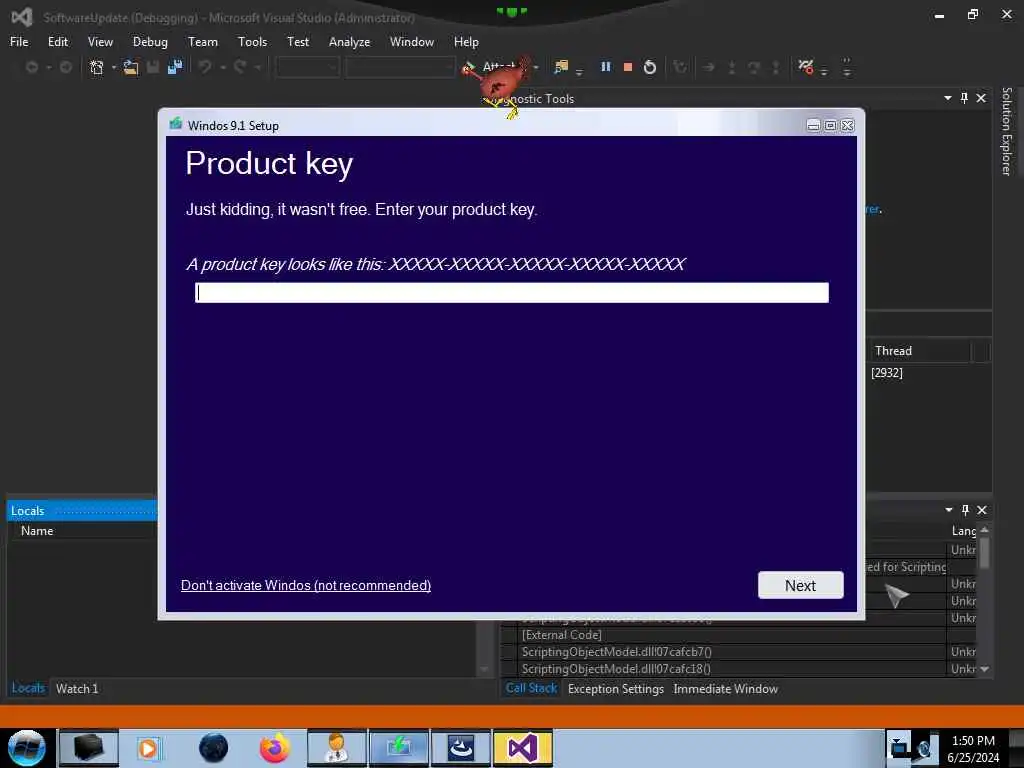Open the solution configurations combo box
1024x768 pixels.
(x=308, y=67)
